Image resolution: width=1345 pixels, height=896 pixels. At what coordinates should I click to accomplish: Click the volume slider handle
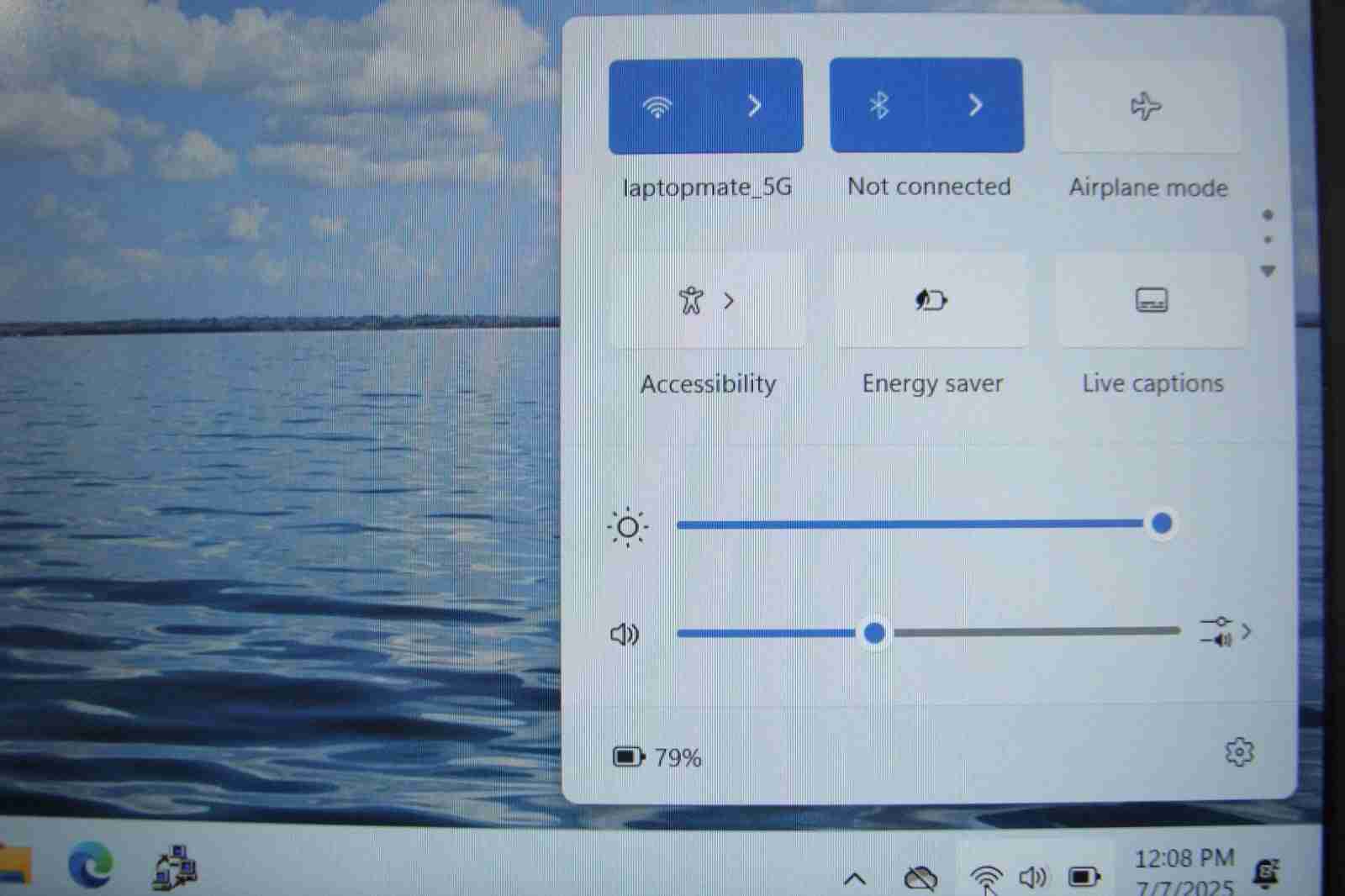coord(874,632)
